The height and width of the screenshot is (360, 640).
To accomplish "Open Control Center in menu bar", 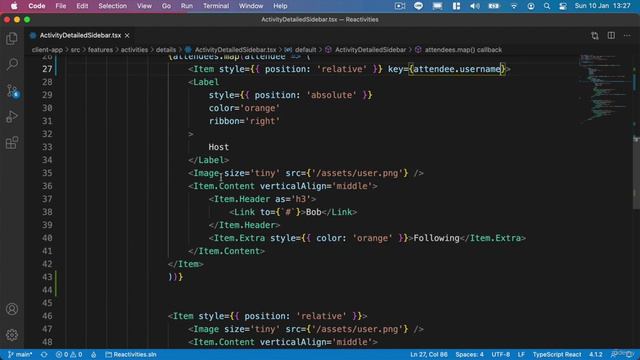I will tap(563, 6).
